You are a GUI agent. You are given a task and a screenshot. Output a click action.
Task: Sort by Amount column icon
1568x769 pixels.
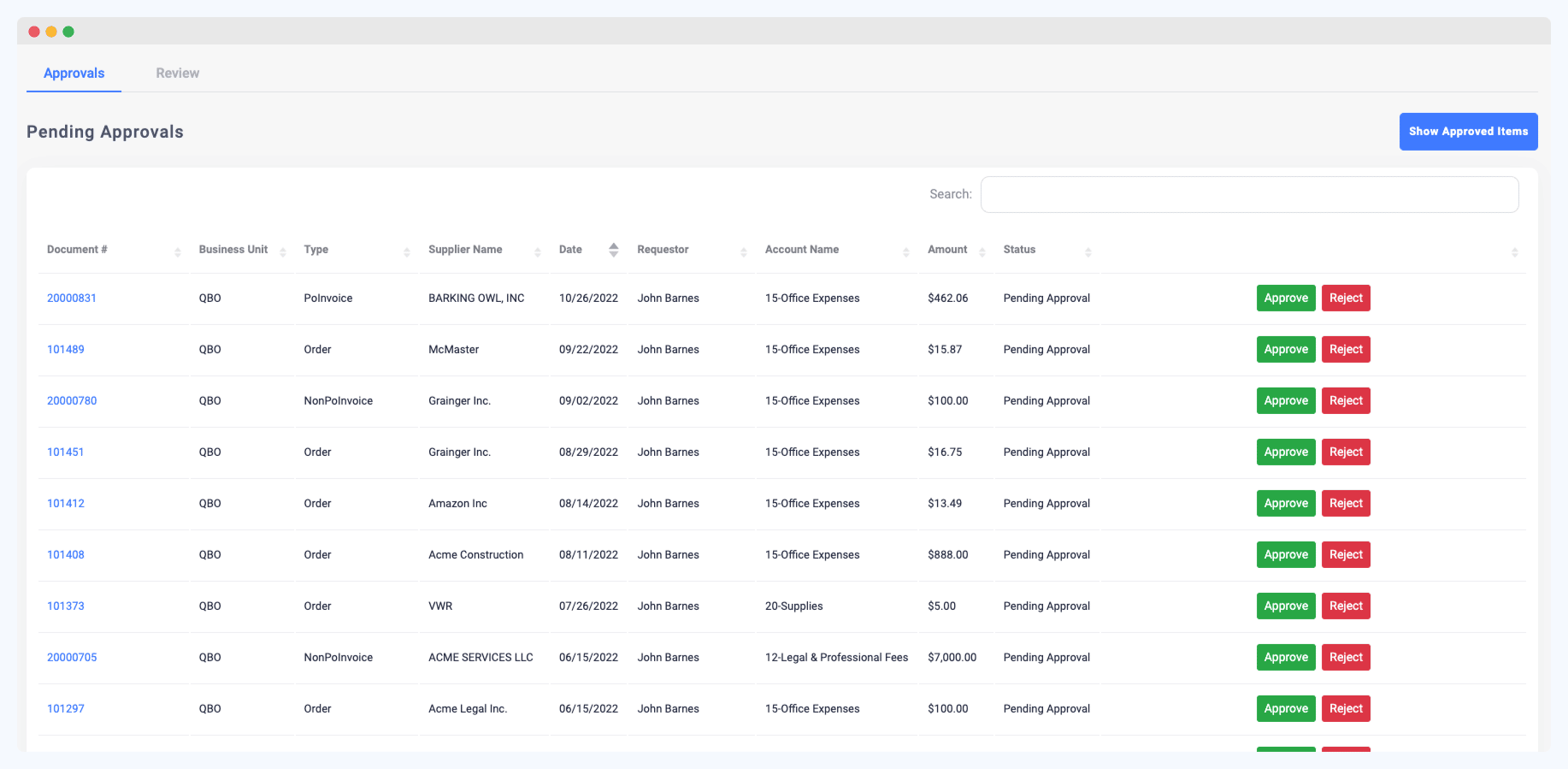point(982,252)
